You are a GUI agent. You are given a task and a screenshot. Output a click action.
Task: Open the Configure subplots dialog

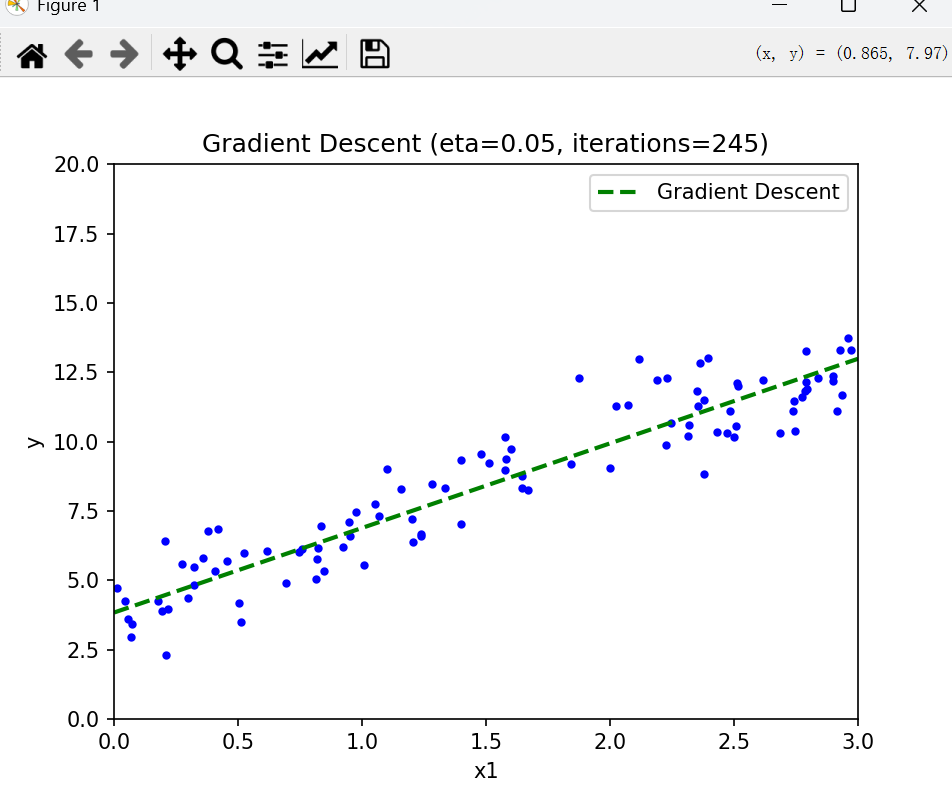click(x=273, y=55)
